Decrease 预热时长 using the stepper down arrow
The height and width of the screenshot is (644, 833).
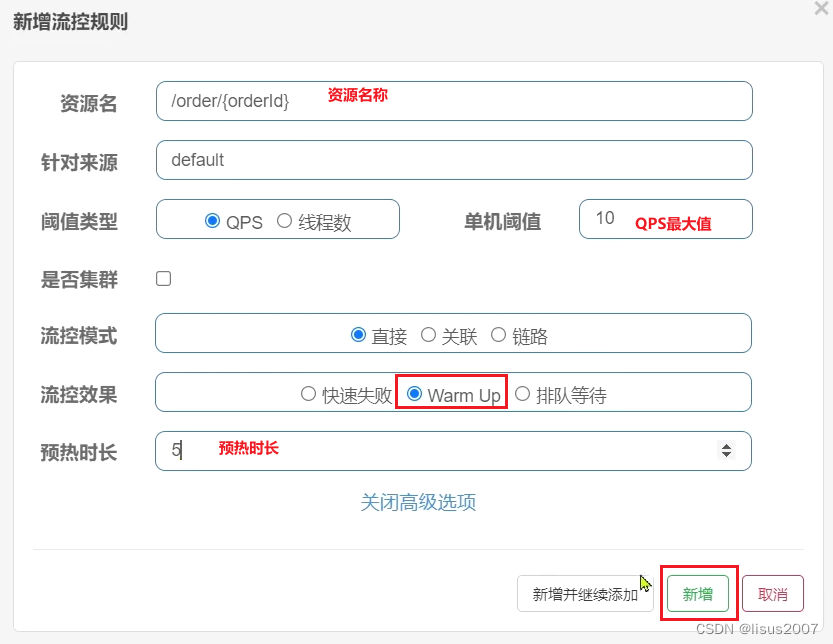click(728, 457)
